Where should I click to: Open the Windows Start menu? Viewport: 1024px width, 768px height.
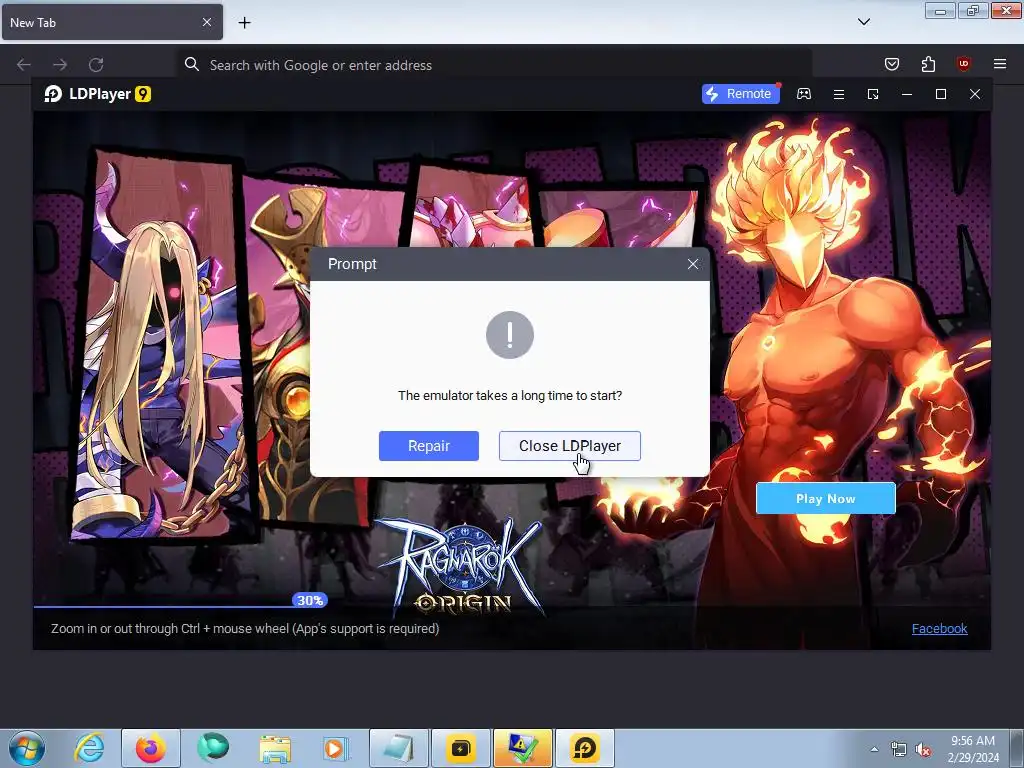coord(27,748)
